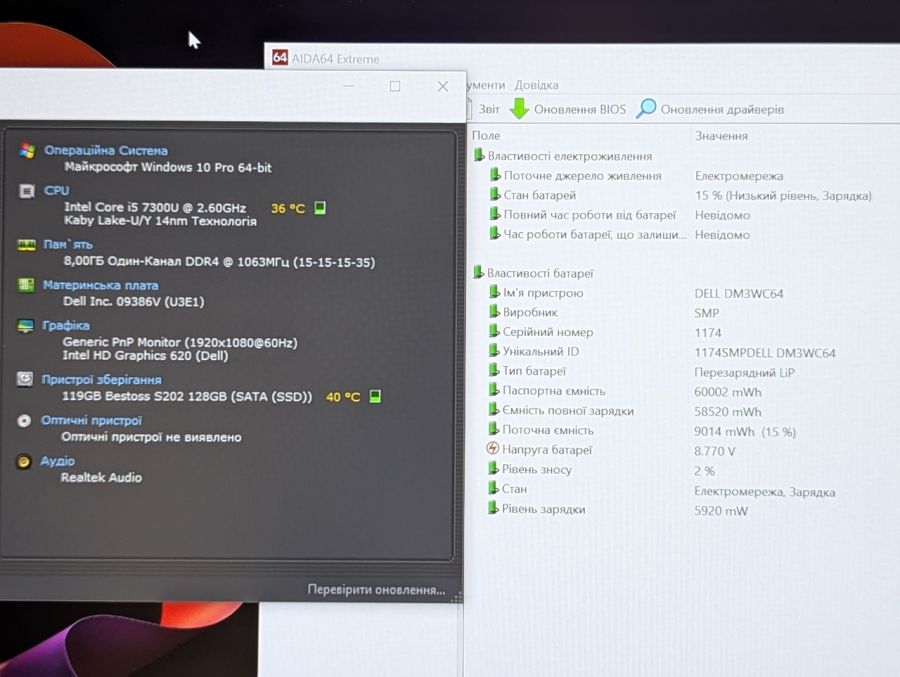Select the Dell Inc. 09386V (U3E1) text
The width and height of the screenshot is (900, 677).
(x=134, y=301)
